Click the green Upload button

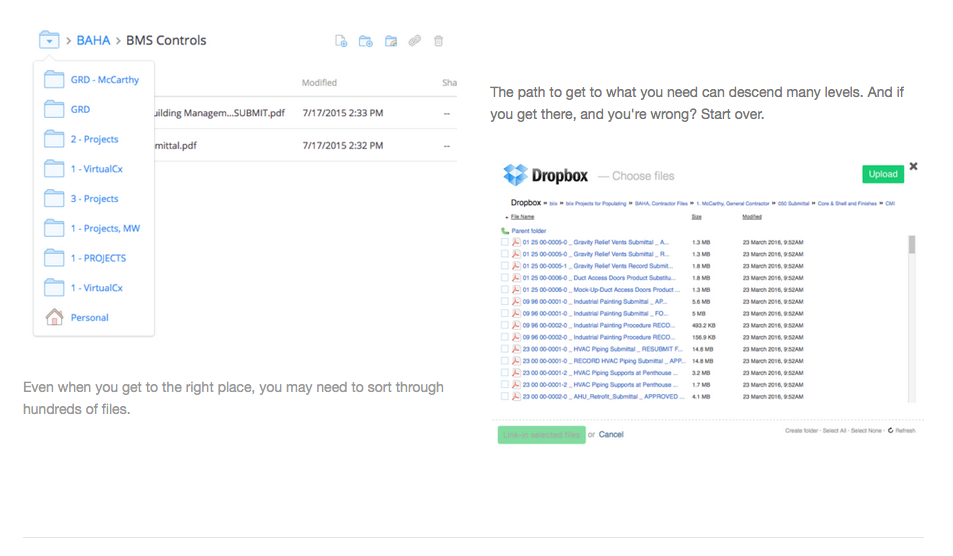[x=882, y=174]
